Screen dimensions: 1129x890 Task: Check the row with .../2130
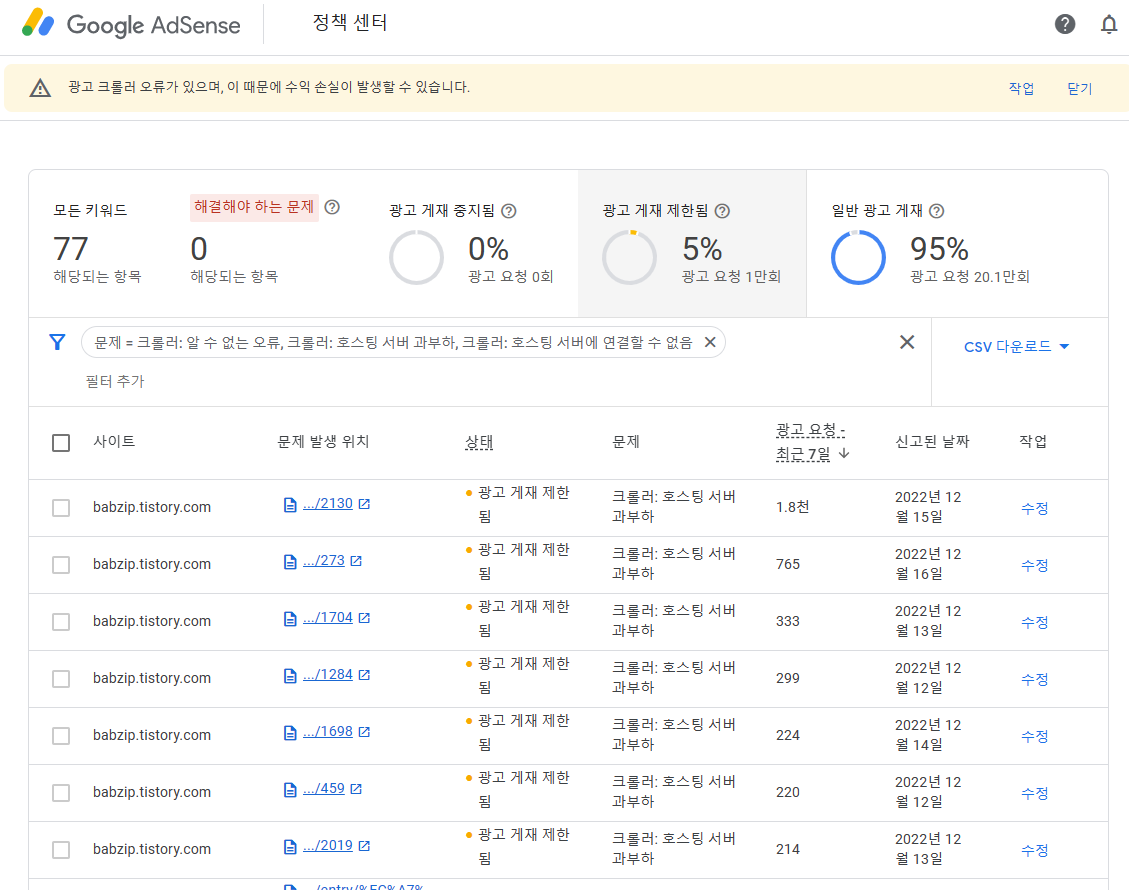point(61,508)
